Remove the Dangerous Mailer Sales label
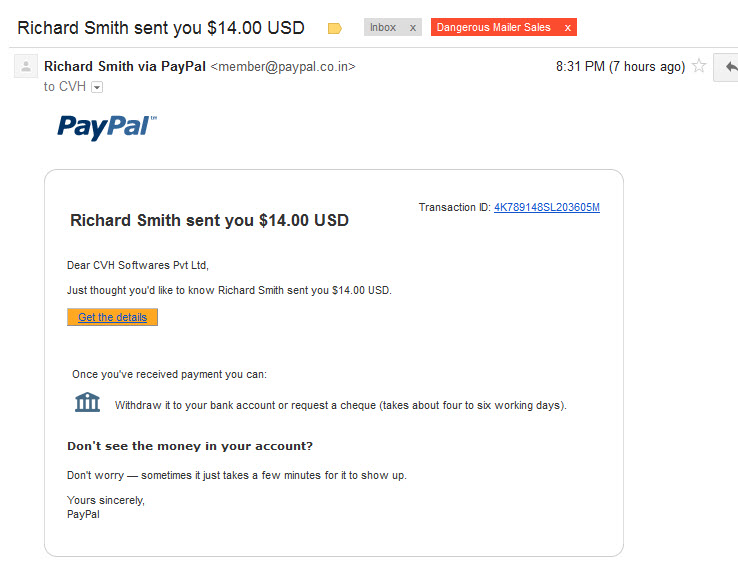Screen dimensions: 738x568 568,28
